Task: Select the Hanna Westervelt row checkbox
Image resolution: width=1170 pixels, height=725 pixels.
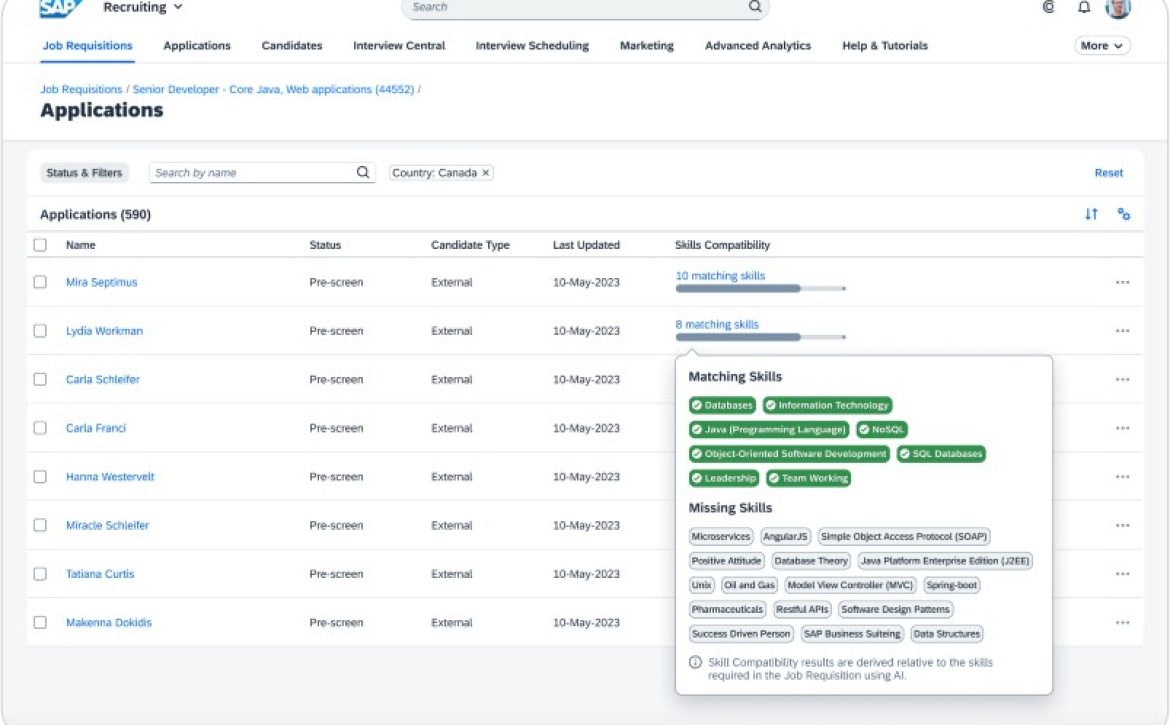Action: pyautogui.click(x=40, y=477)
